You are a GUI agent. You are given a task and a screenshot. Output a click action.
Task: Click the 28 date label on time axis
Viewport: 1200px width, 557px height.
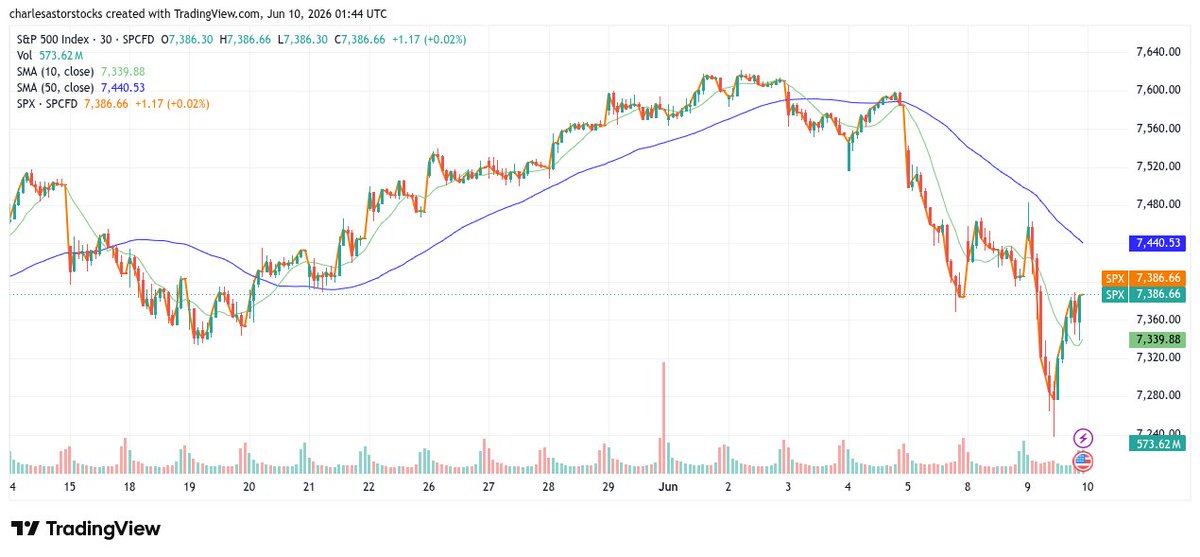tap(548, 487)
